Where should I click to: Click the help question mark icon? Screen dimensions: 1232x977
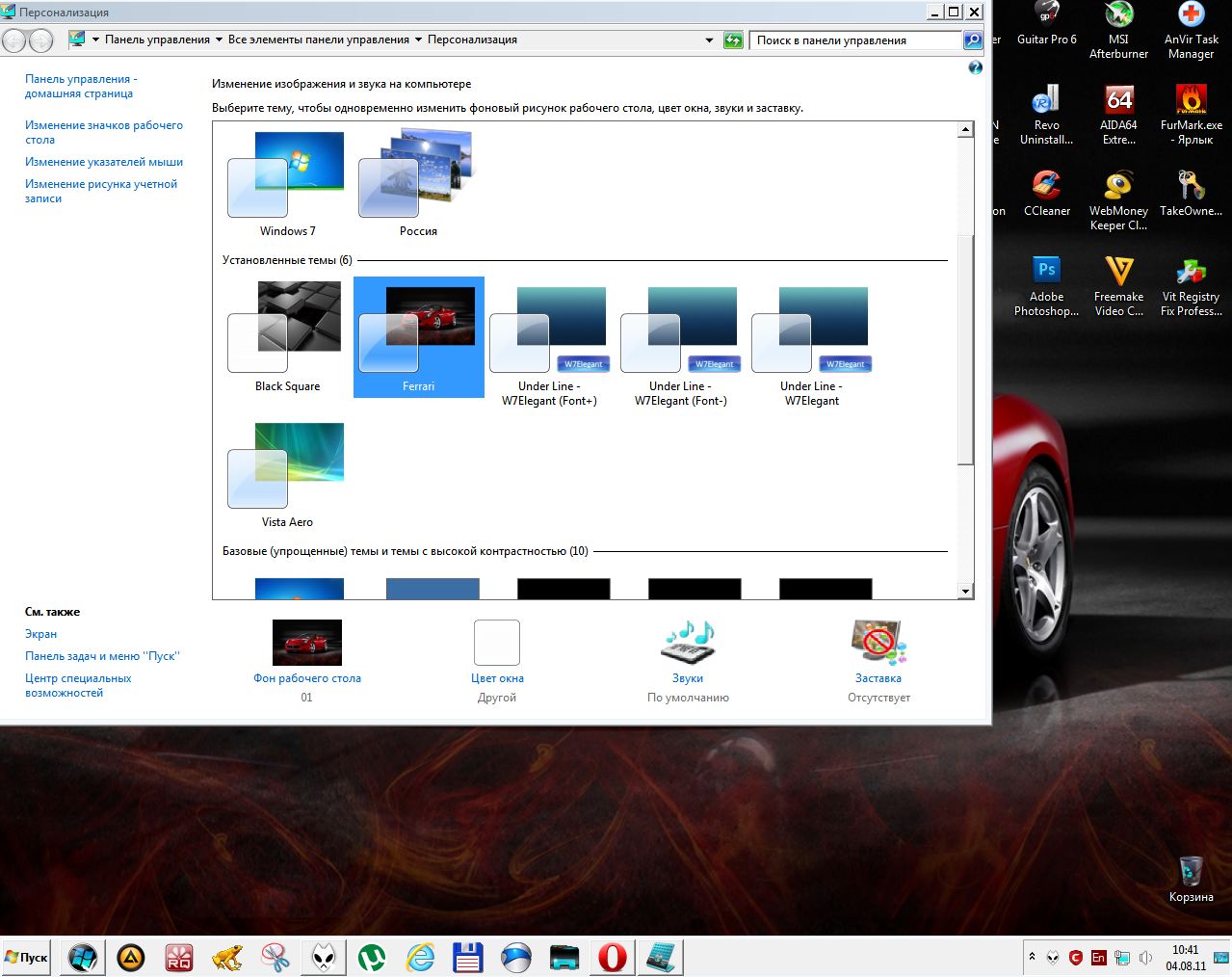(975, 67)
